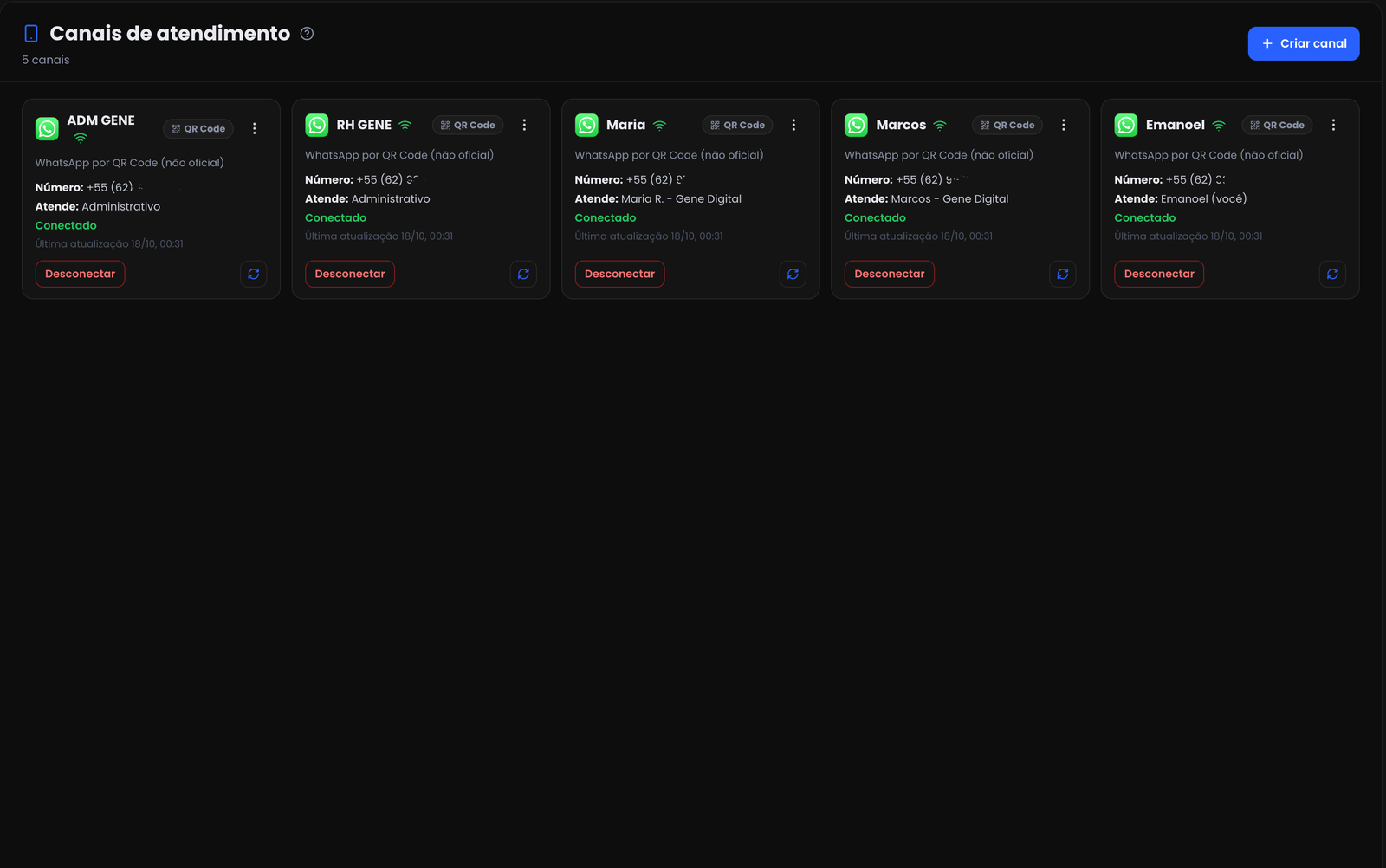This screenshot has height=868, width=1386.
Task: Open the three-dot menu on Maria card
Action: 793,125
